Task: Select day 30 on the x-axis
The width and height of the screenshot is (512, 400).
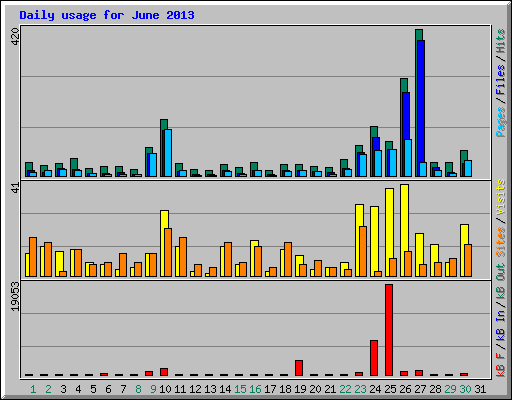Action: [x=465, y=389]
